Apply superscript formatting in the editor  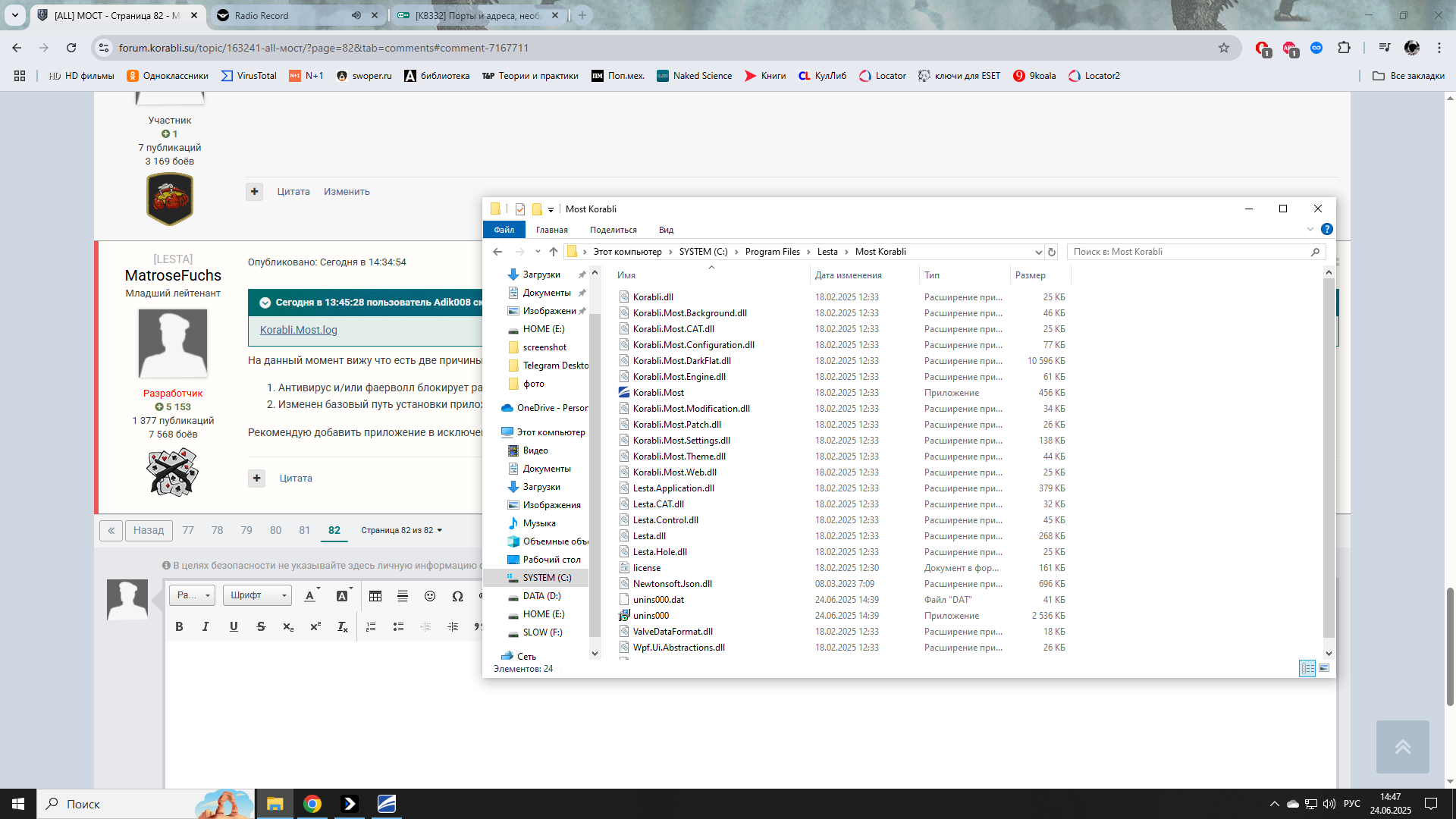tap(315, 626)
